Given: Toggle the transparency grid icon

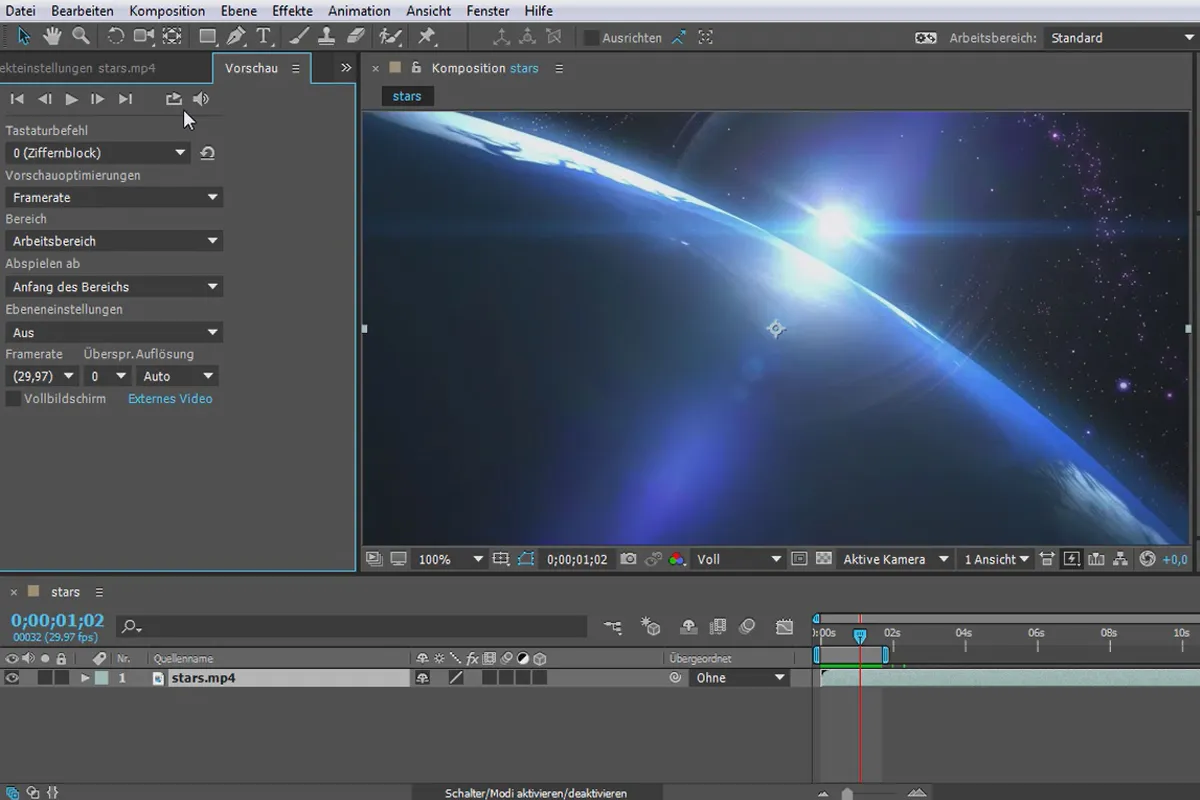Looking at the screenshot, I should [824, 559].
